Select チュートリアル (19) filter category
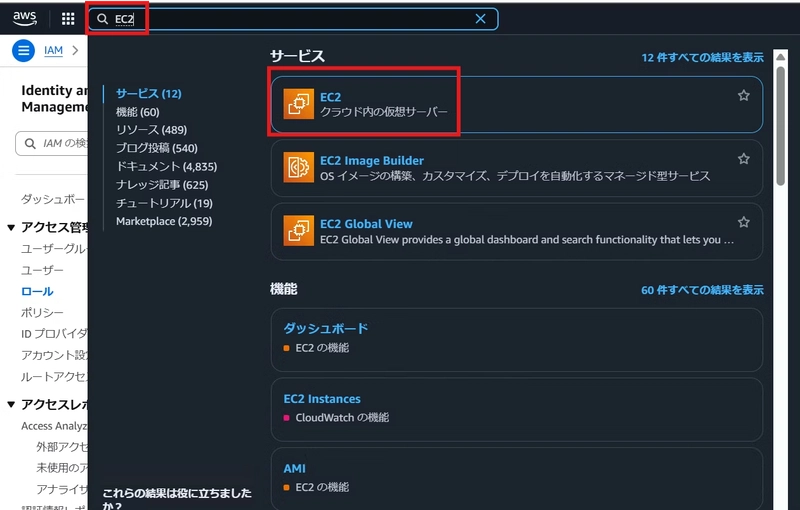 [164, 203]
